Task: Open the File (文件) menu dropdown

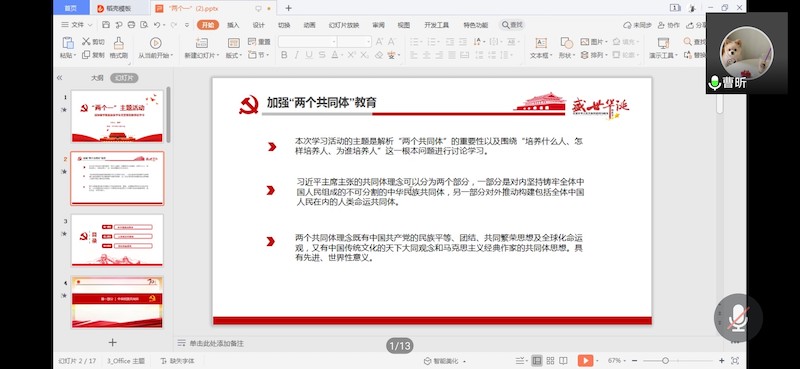Action: pos(77,25)
